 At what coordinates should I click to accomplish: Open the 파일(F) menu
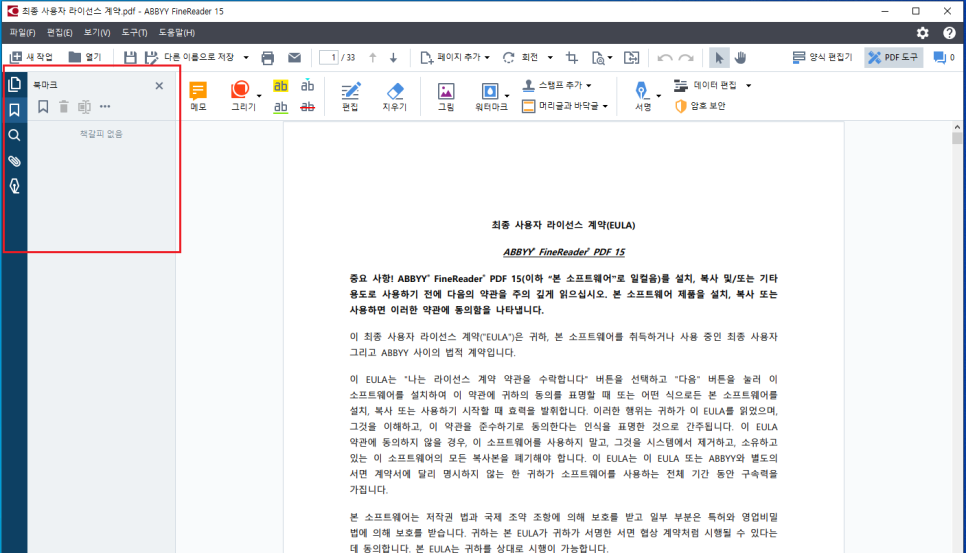coord(22,33)
